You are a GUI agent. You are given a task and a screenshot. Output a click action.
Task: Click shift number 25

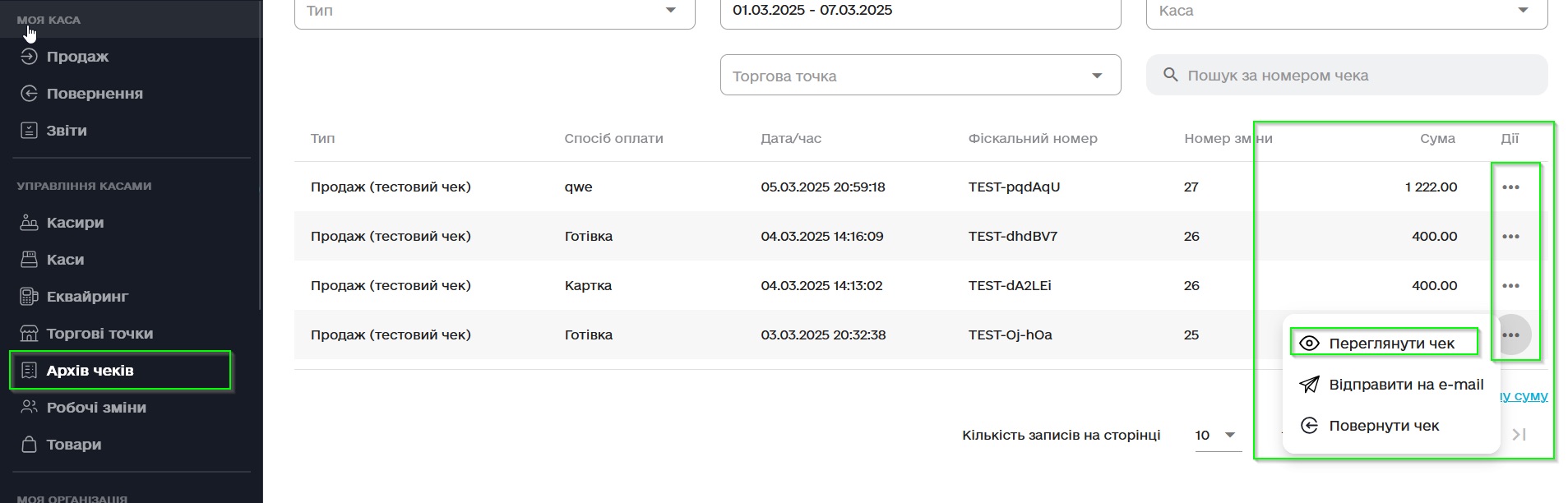(x=1191, y=335)
